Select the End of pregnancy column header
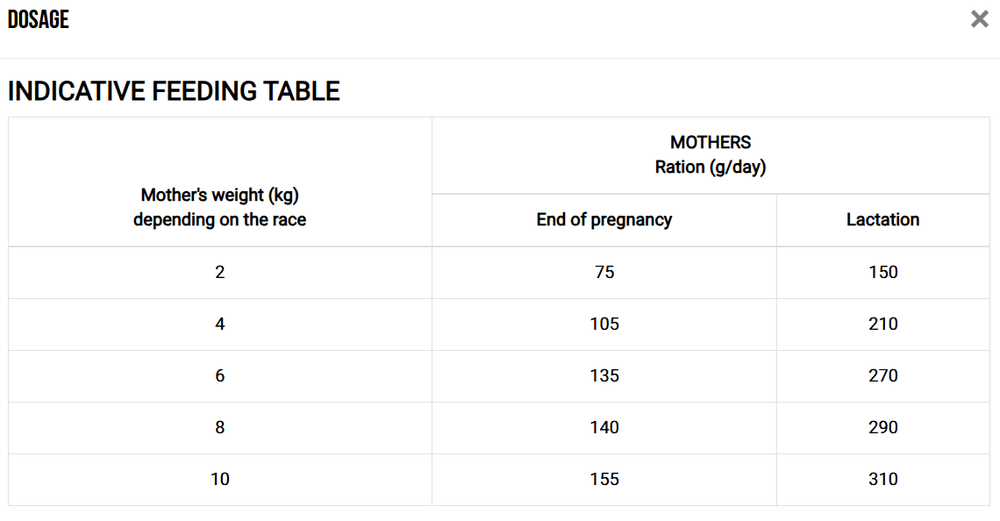1000x521 pixels. pyautogui.click(x=604, y=220)
